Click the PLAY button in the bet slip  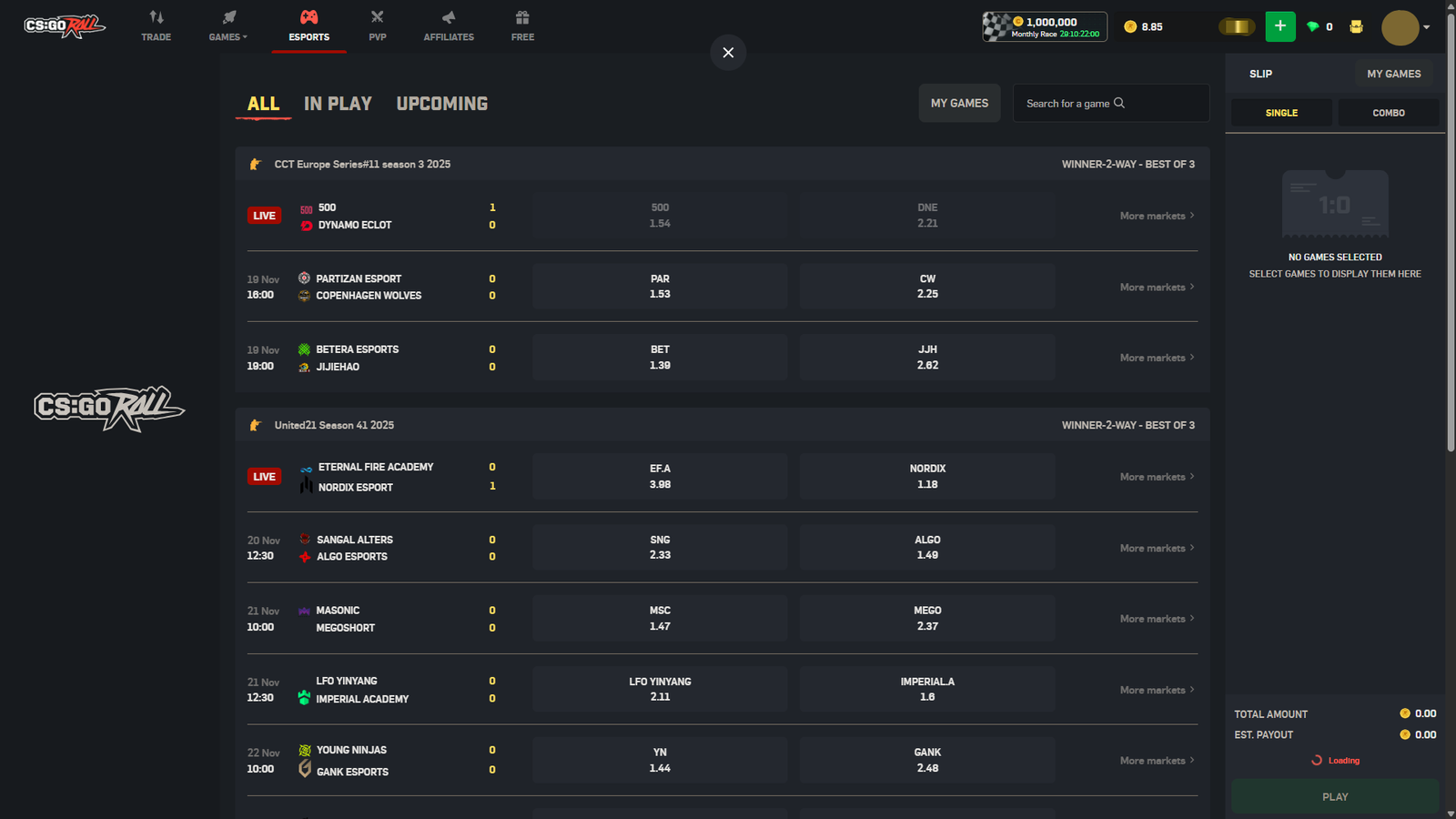[1335, 795]
